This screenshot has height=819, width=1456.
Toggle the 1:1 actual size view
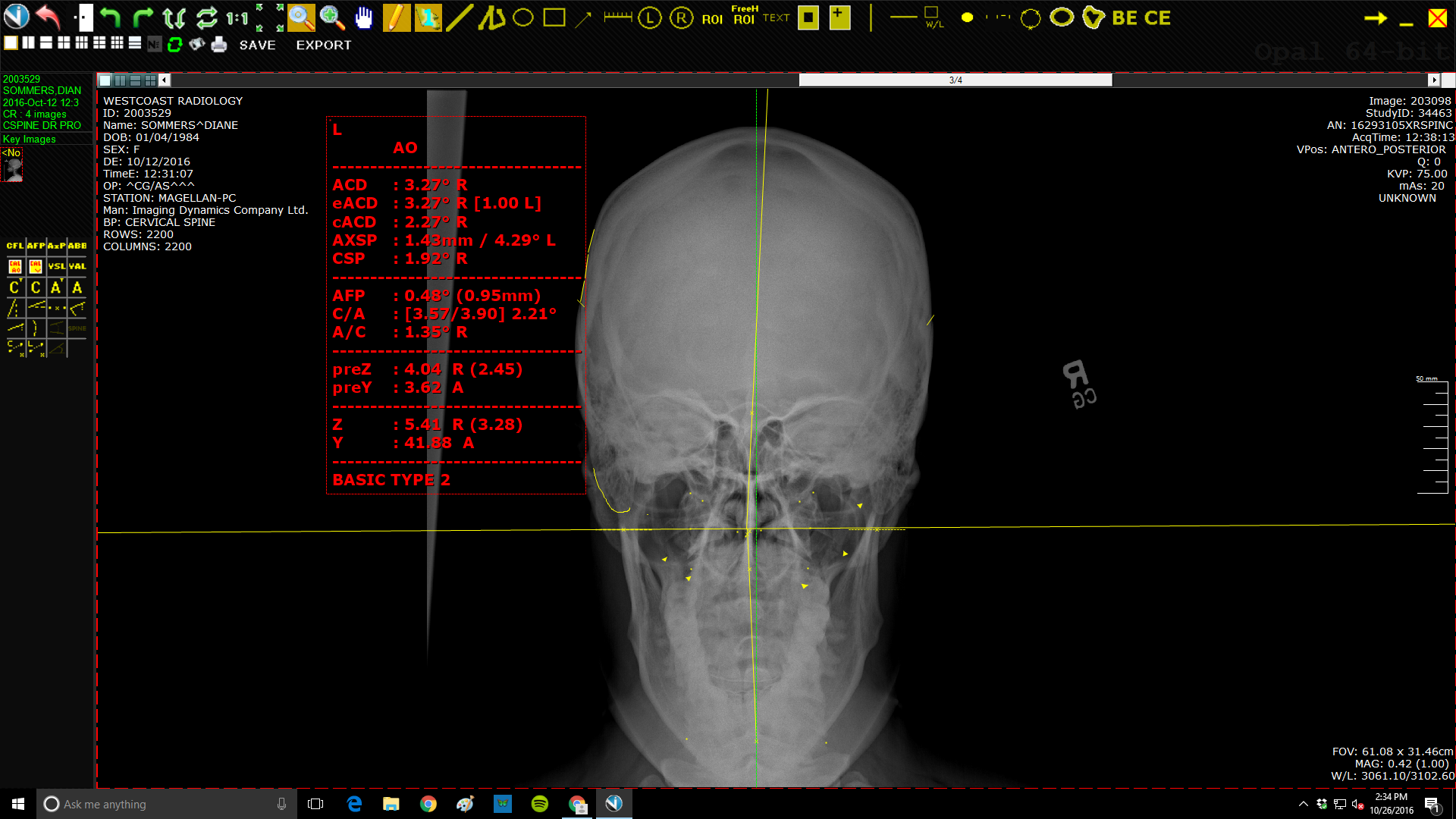pos(237,17)
